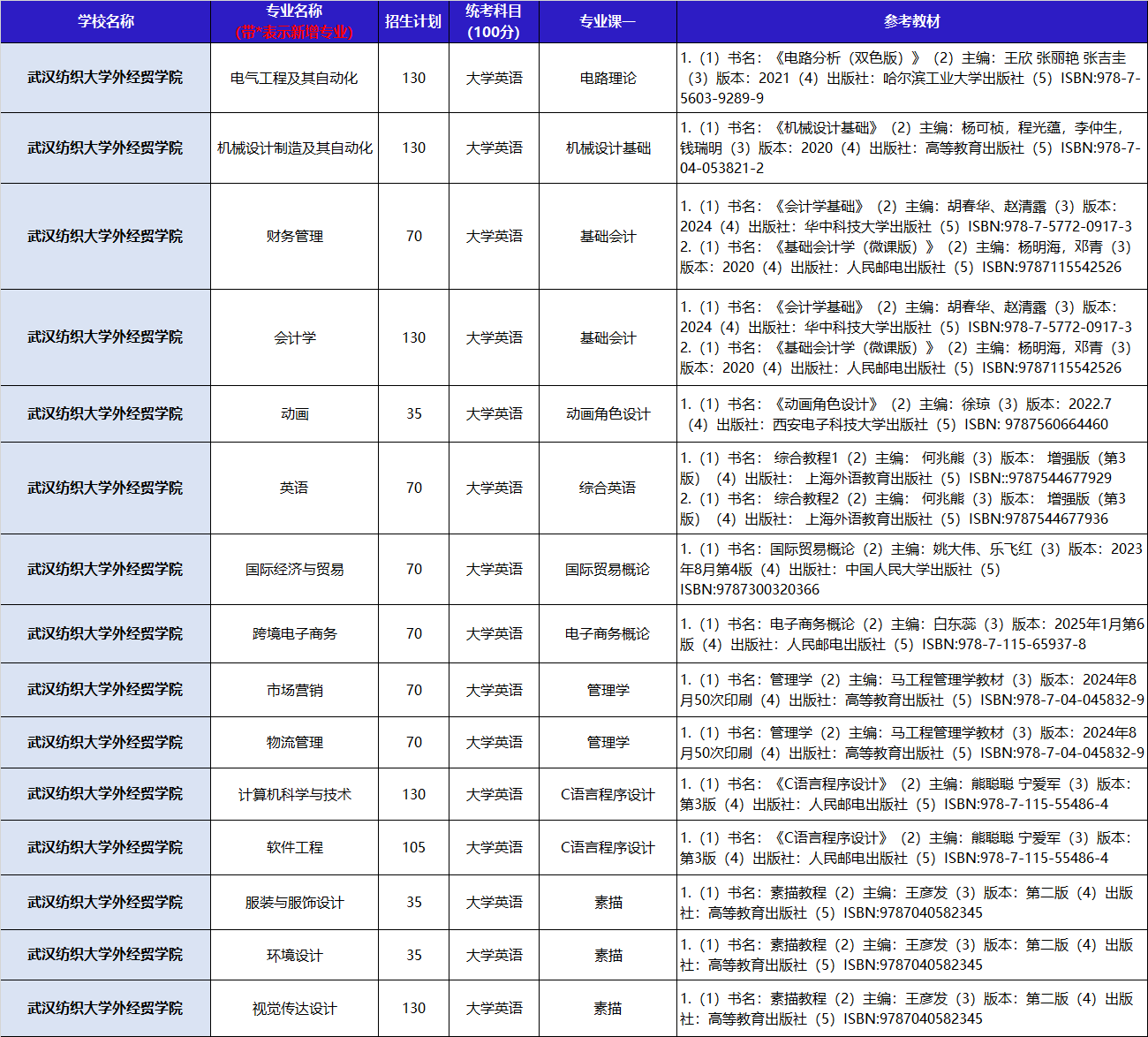
Task: Select the 物流管理 major cell
Action: point(294,742)
